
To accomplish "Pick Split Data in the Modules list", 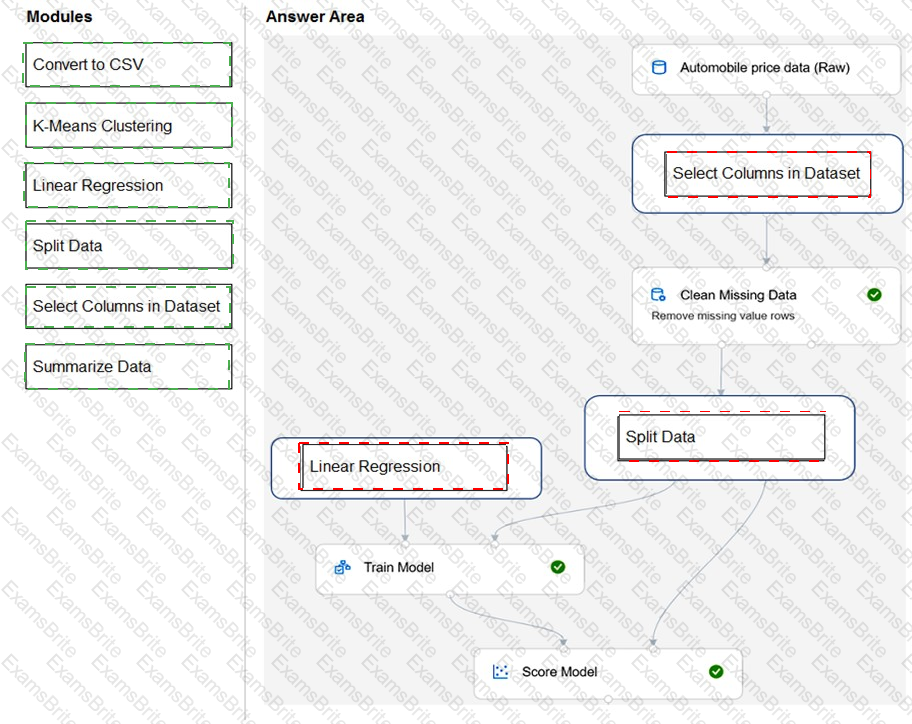I will pos(128,246).
